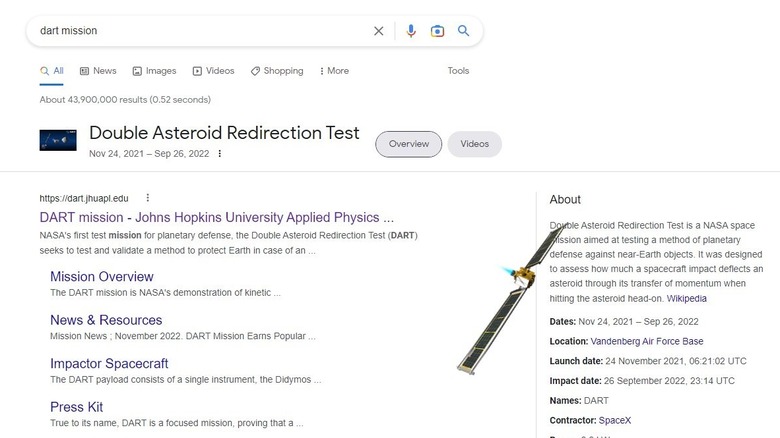Image resolution: width=780 pixels, height=438 pixels.
Task: Switch to the Images tab
Action: coord(154,71)
